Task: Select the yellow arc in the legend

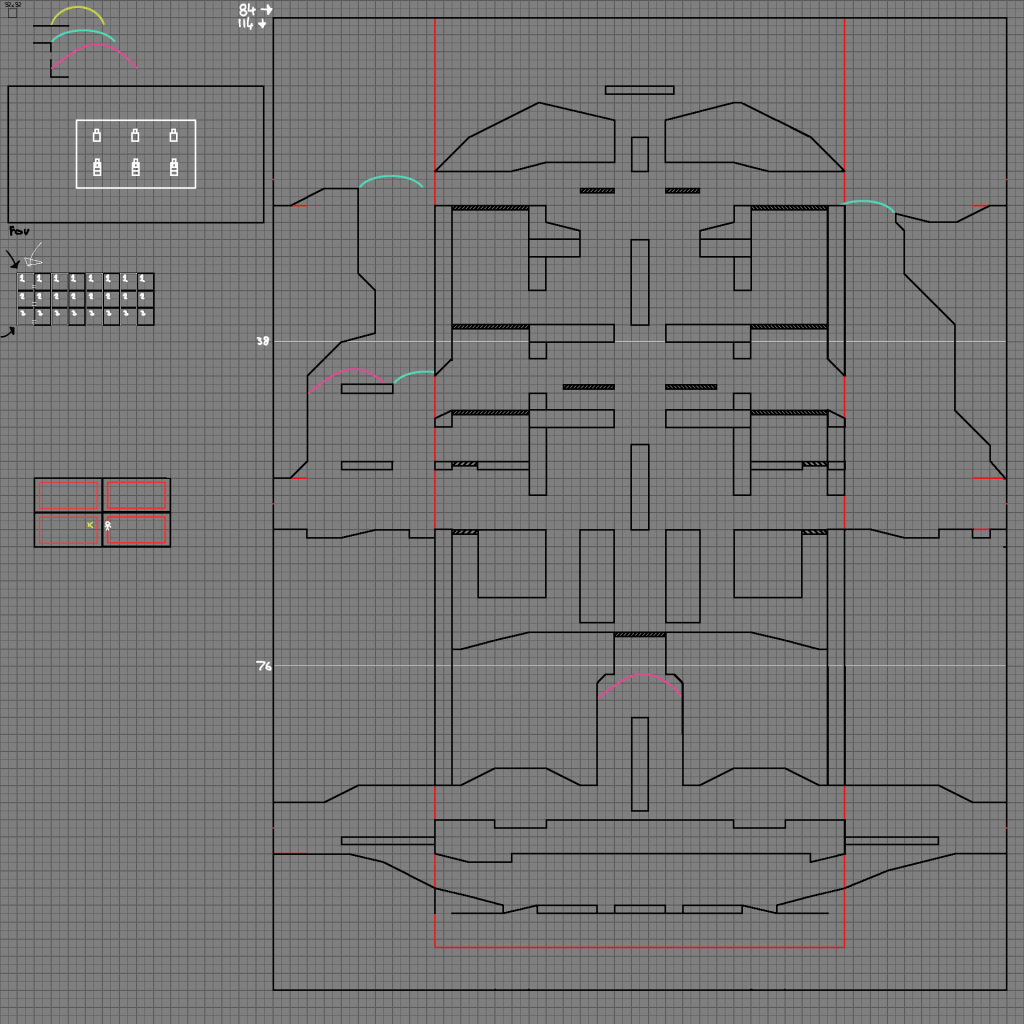Action: click(x=78, y=9)
